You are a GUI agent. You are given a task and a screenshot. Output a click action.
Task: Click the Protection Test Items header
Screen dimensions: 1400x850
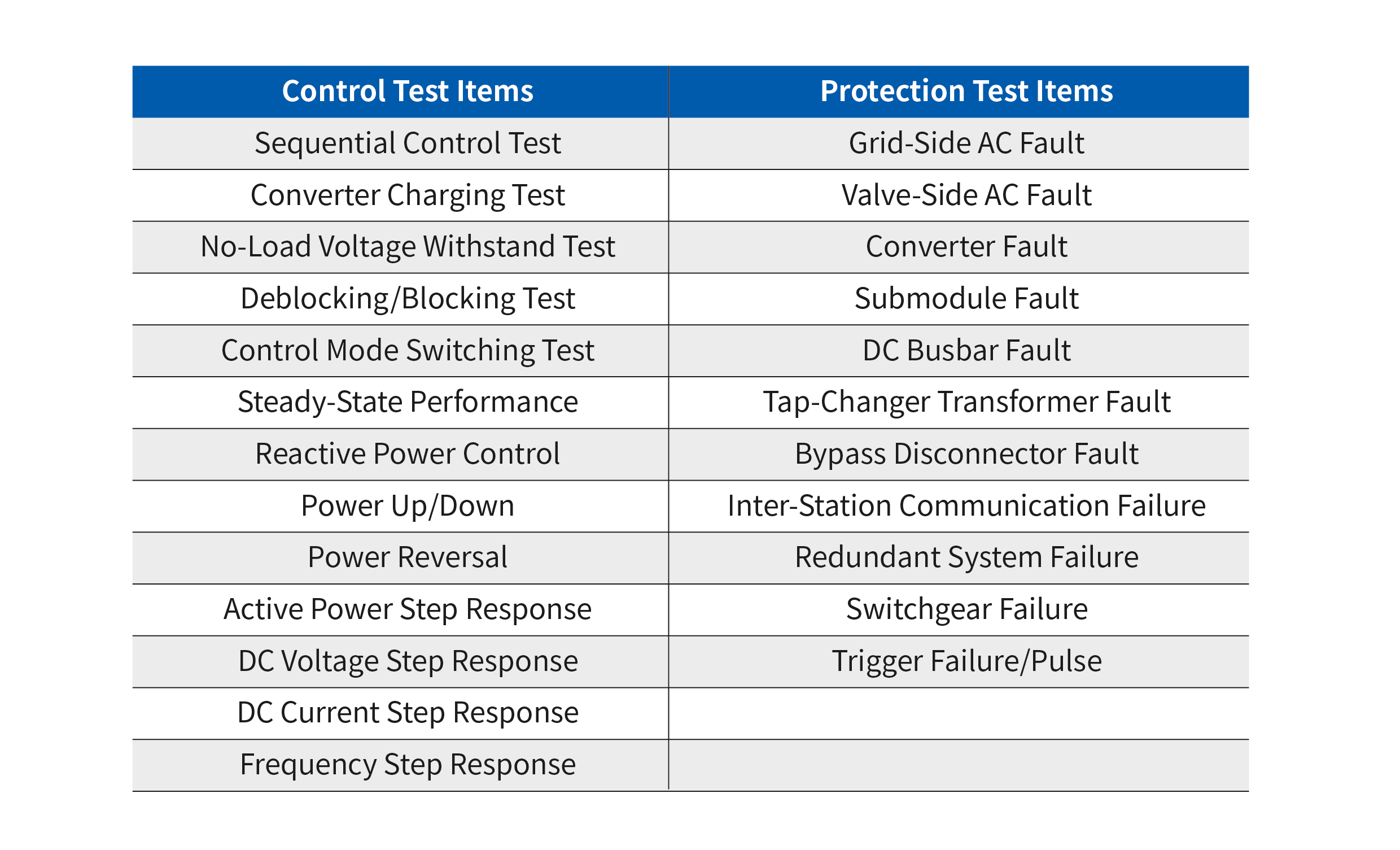tap(966, 91)
